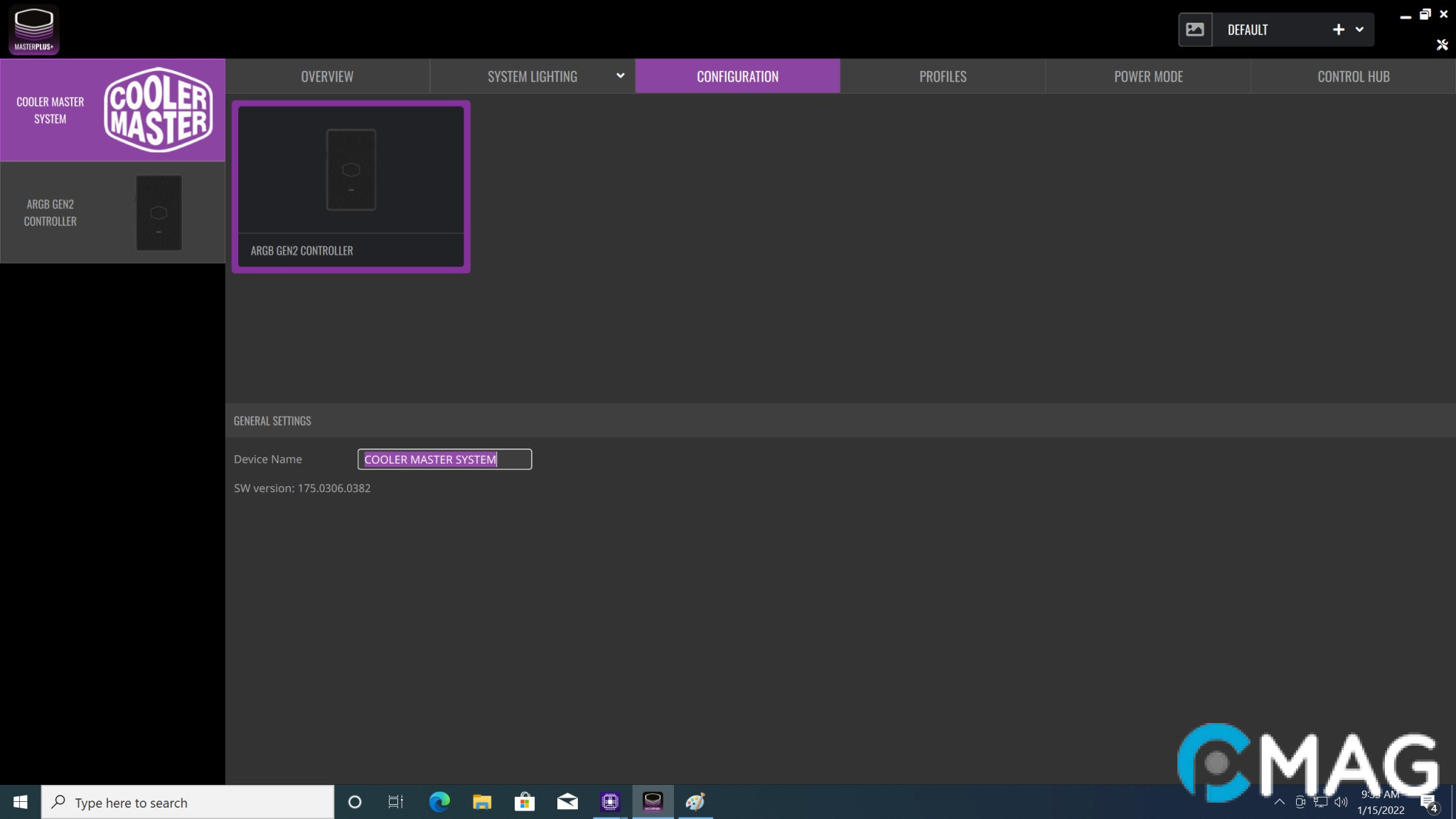Click the Device Name input field

(x=444, y=459)
